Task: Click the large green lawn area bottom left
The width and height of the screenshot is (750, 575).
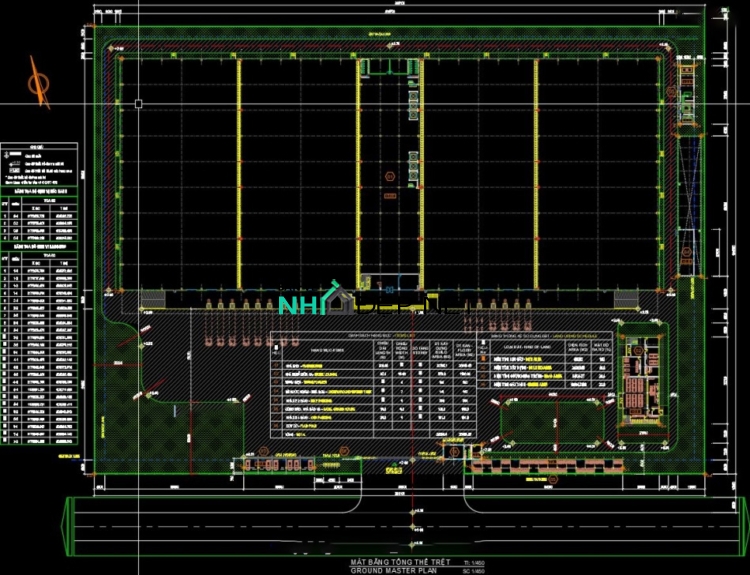Action: pos(190,420)
